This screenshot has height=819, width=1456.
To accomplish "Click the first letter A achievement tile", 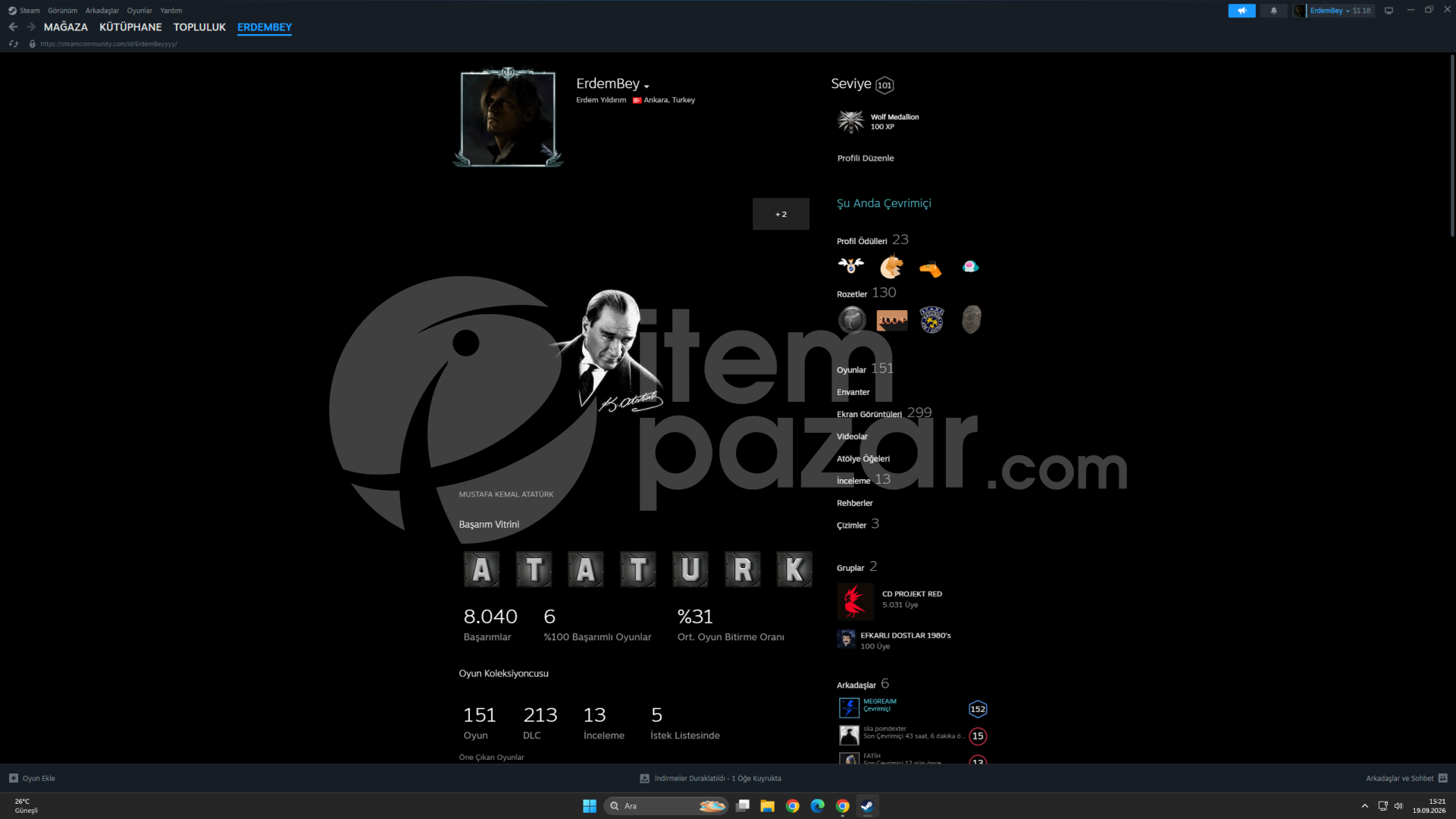I will pos(481,569).
